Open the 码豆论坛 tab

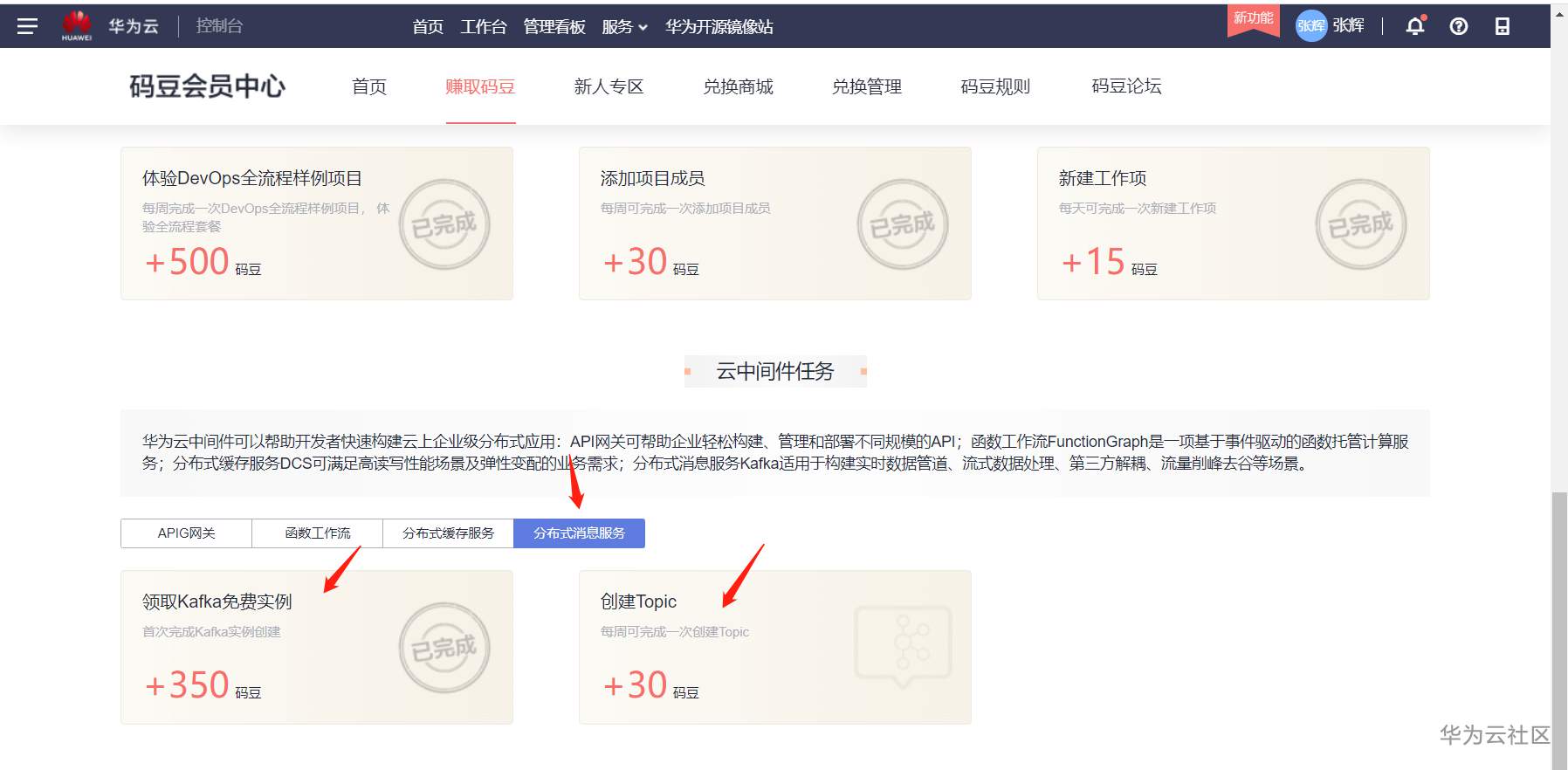pos(1126,86)
